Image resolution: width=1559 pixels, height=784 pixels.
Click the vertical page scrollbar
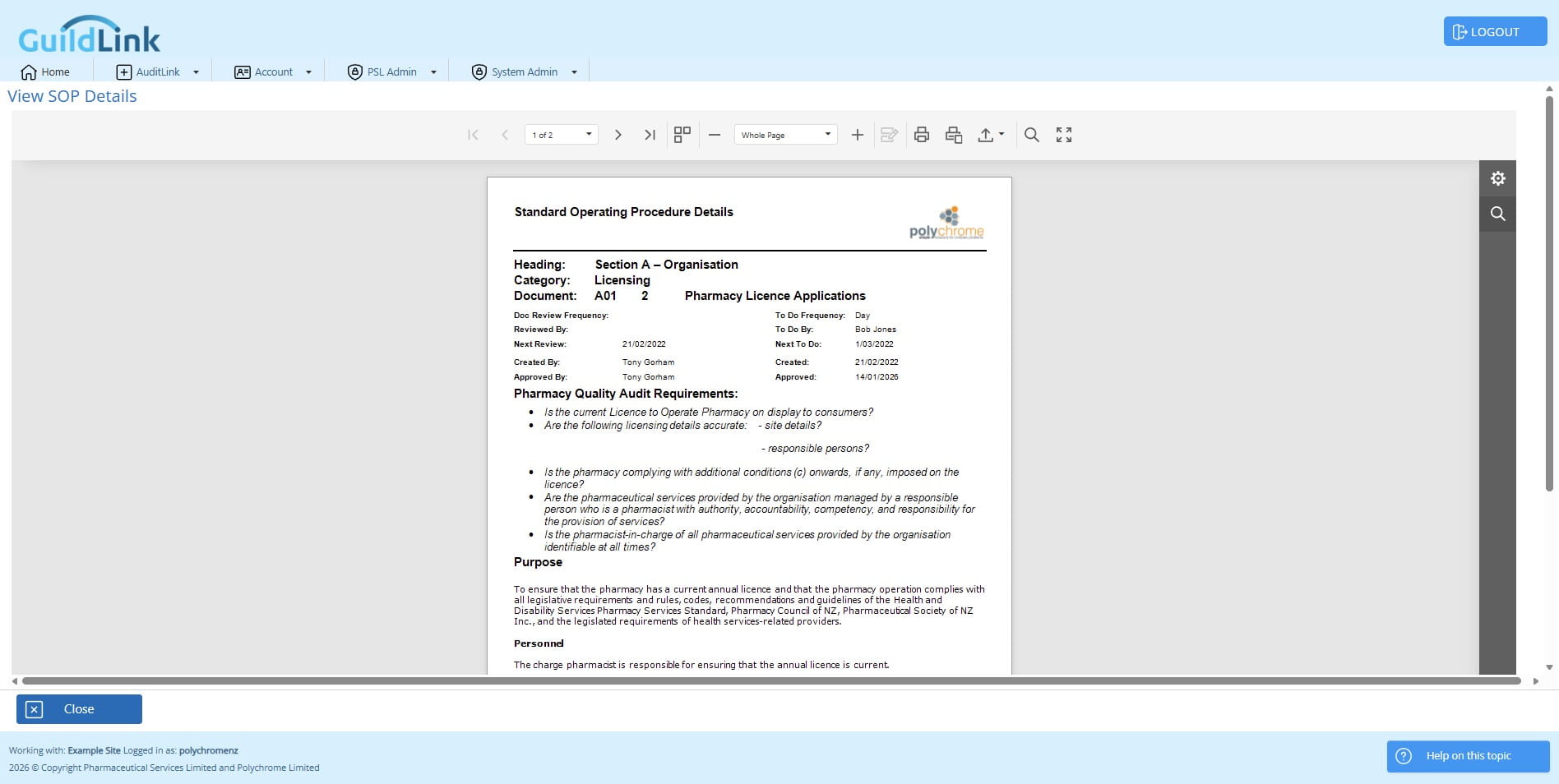(1549, 293)
